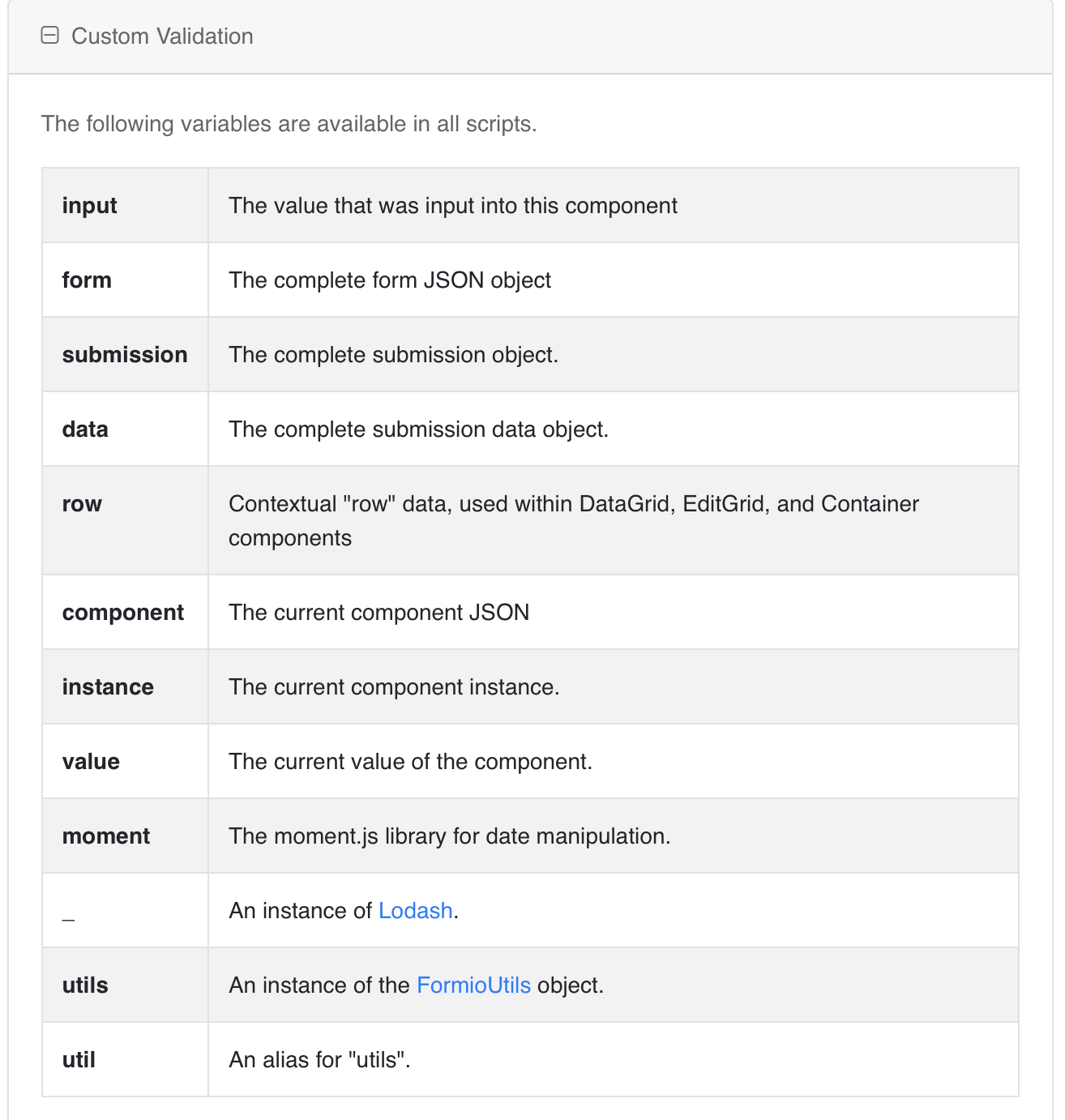Select the 'row' variable name
1065x1120 pixels.
click(82, 503)
